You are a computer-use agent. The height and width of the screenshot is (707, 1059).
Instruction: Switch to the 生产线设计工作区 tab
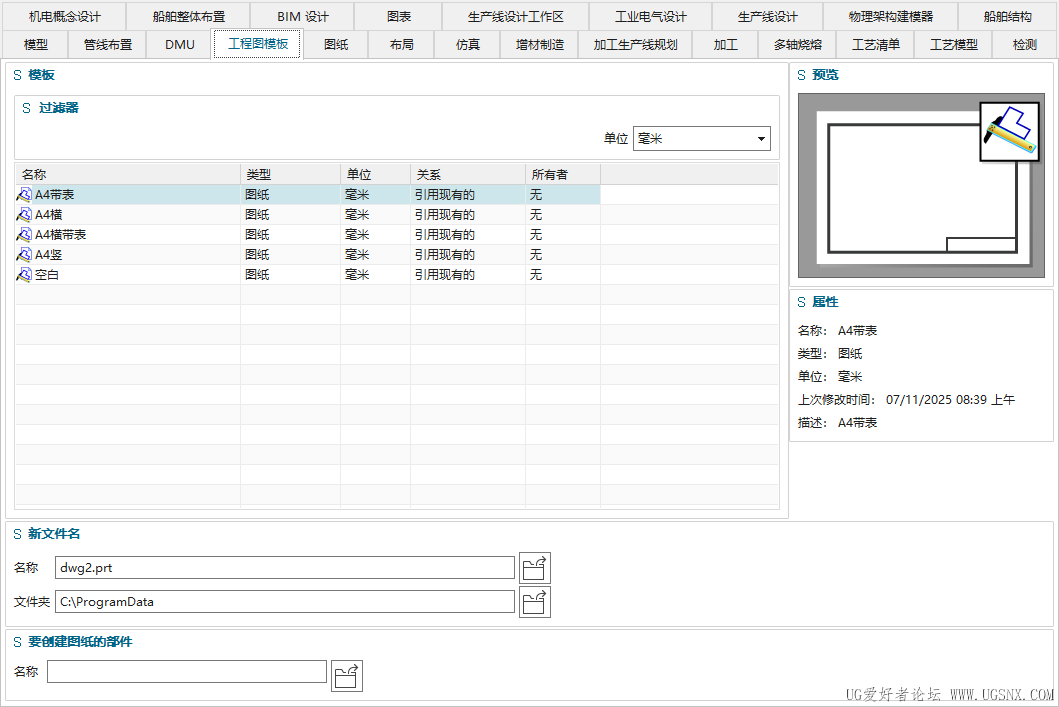tap(516, 16)
